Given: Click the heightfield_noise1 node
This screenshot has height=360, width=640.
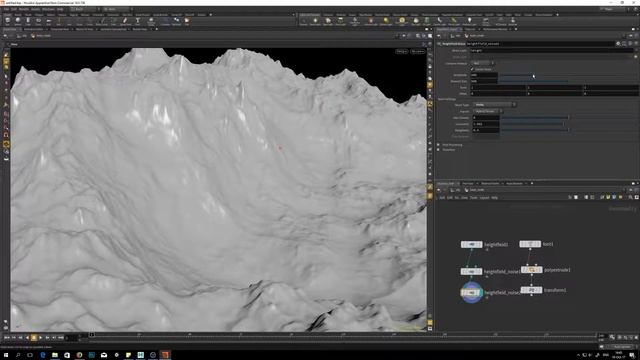Looking at the screenshot, I should (x=471, y=271).
